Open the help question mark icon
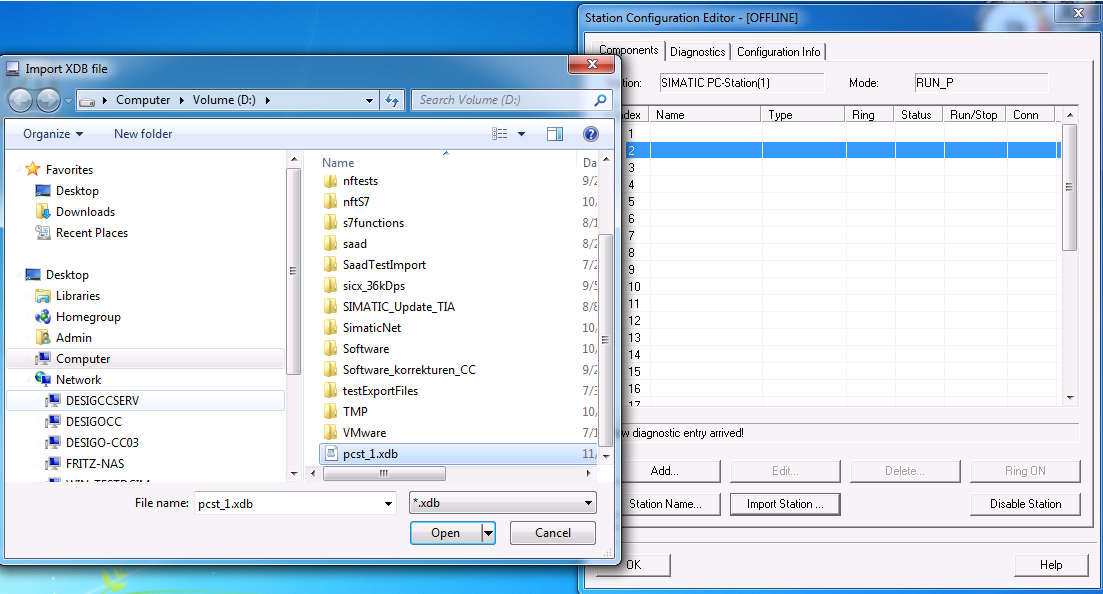 point(591,134)
